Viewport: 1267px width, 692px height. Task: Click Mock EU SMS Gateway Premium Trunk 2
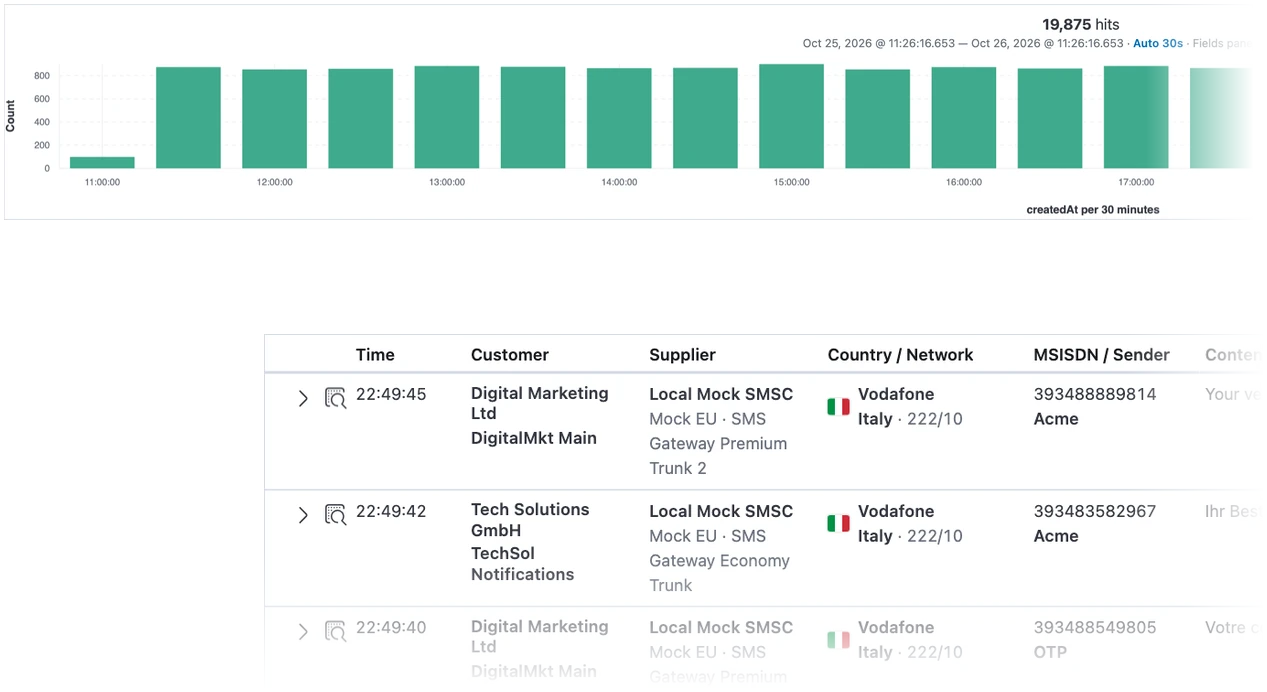pos(718,444)
